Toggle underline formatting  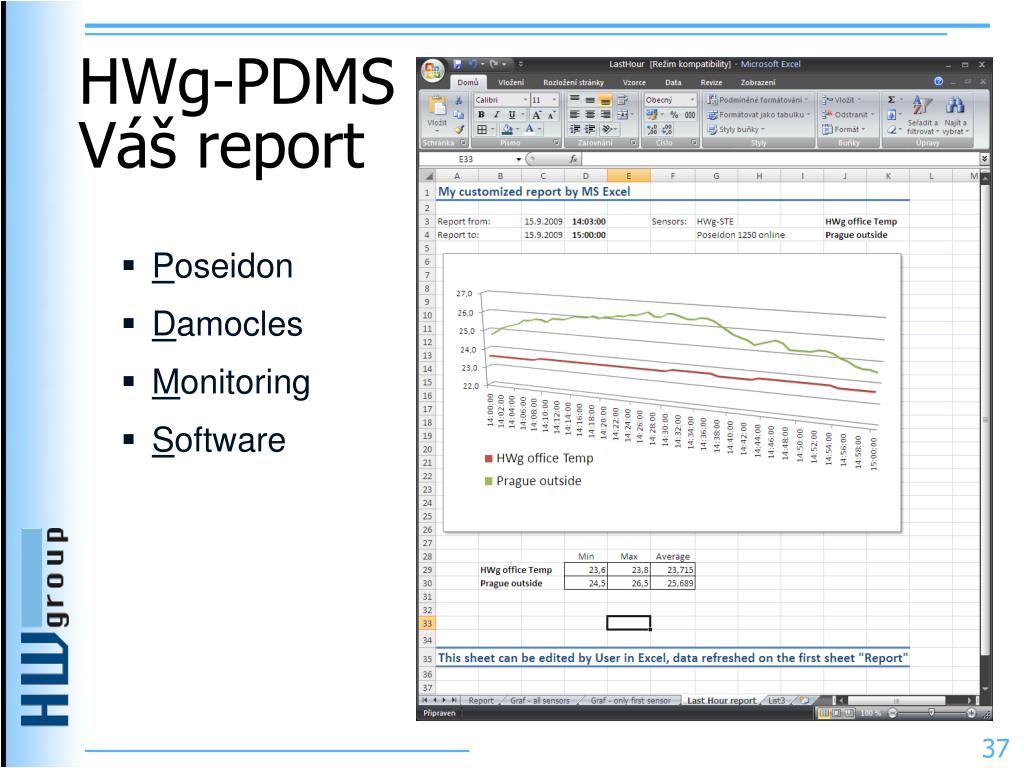click(x=512, y=114)
